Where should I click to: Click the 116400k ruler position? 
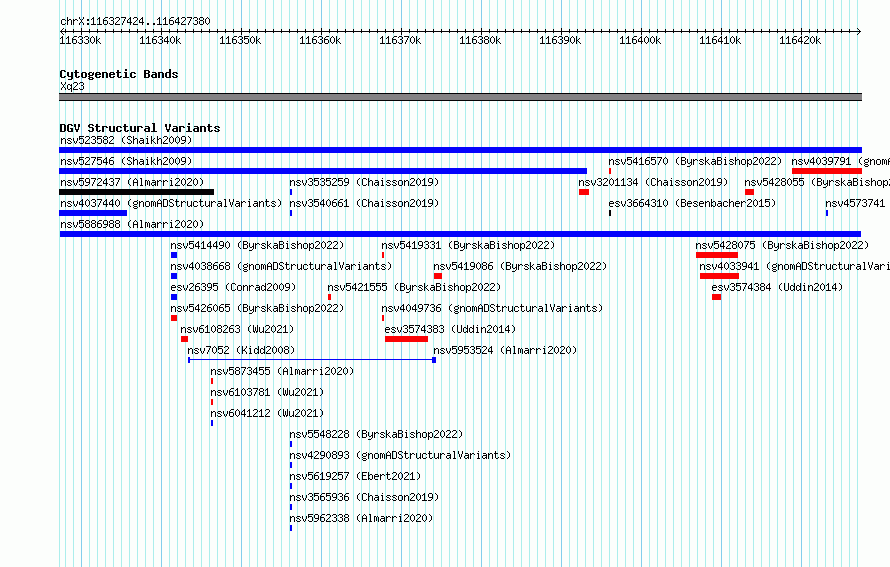pos(640,40)
